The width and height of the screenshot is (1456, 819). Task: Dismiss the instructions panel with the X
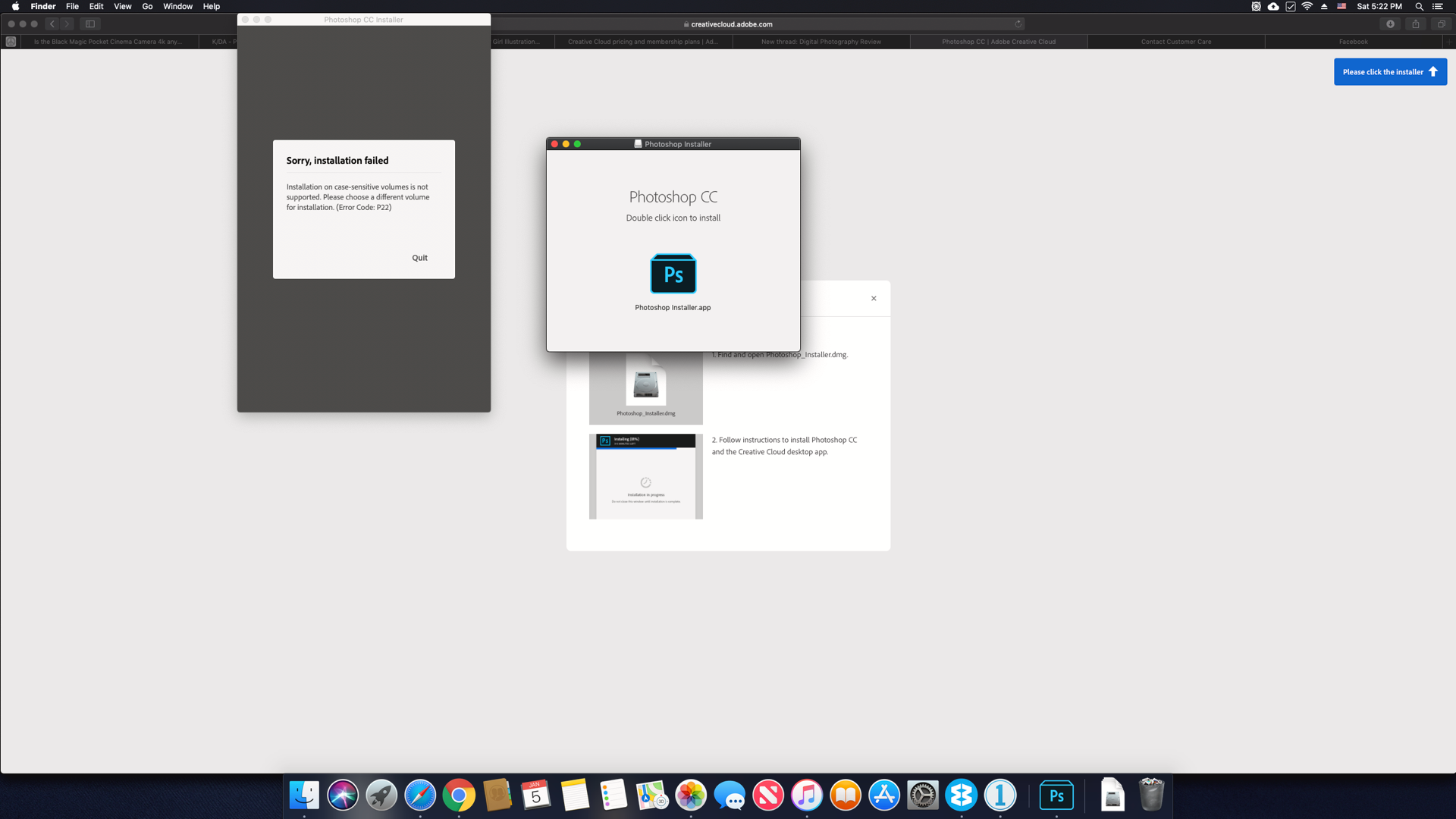tap(873, 298)
